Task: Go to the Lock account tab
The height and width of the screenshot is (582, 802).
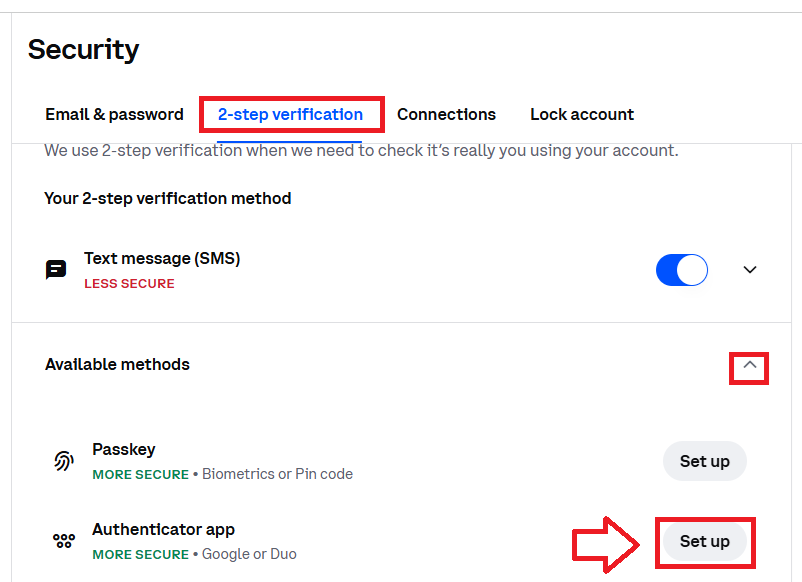Action: [582, 114]
